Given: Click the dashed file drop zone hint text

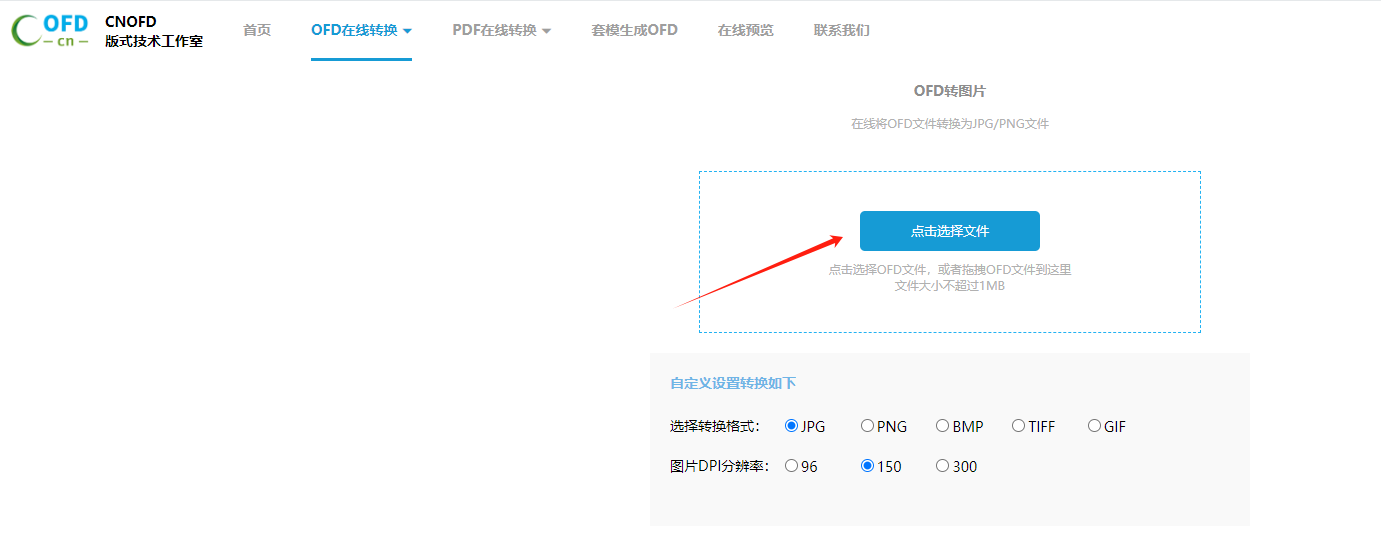Looking at the screenshot, I should [x=950, y=270].
